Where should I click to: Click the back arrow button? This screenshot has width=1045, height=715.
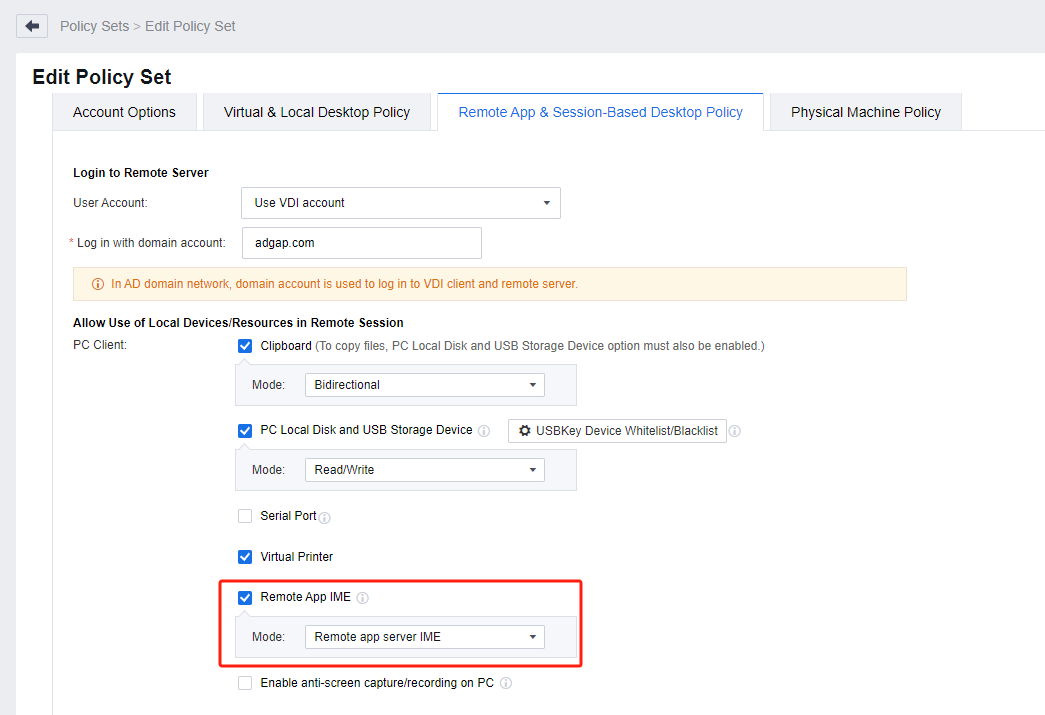pos(32,26)
